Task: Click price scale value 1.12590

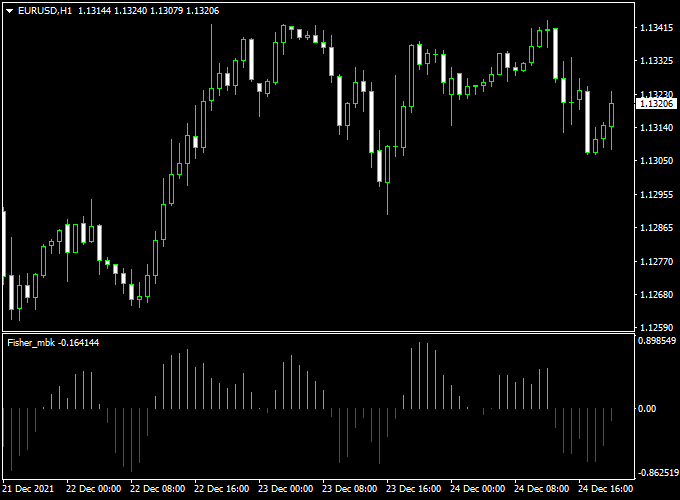Action: [657, 327]
